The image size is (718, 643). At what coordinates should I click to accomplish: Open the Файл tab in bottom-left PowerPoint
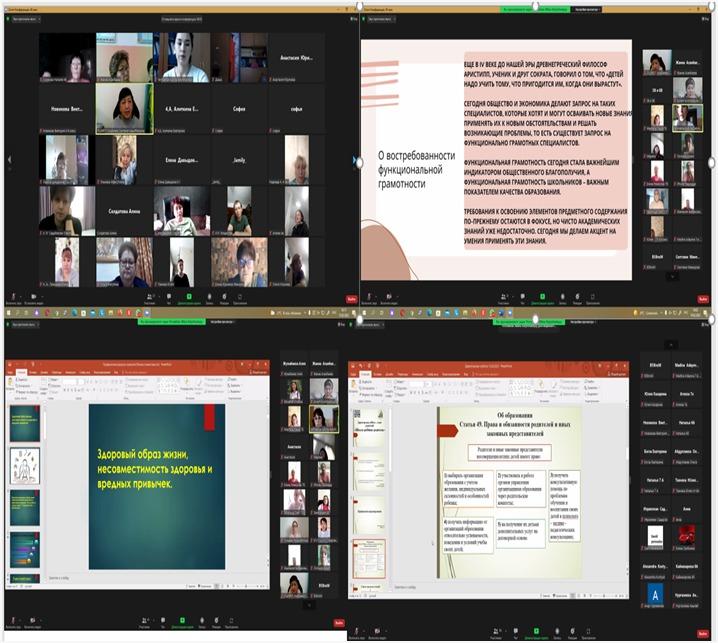pyautogui.click(x=12, y=374)
